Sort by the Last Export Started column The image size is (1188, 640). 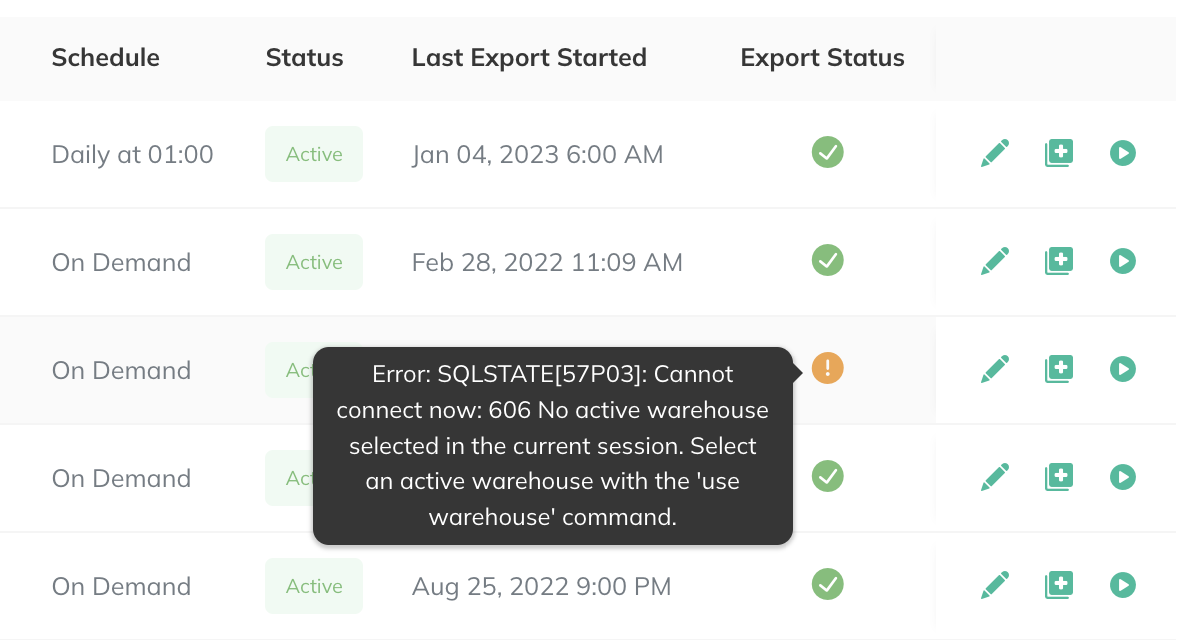[x=529, y=58]
